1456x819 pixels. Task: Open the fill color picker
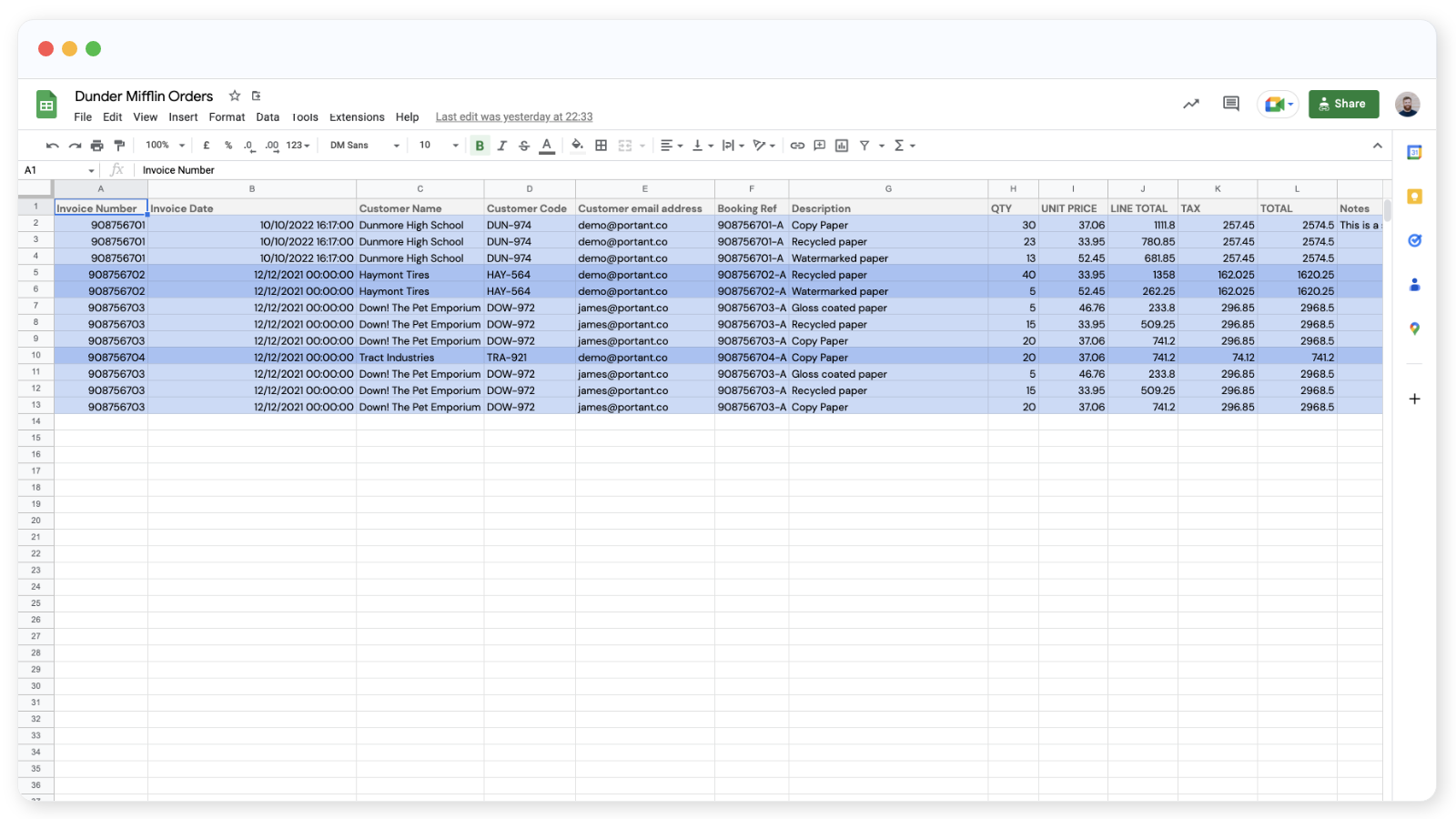click(577, 146)
